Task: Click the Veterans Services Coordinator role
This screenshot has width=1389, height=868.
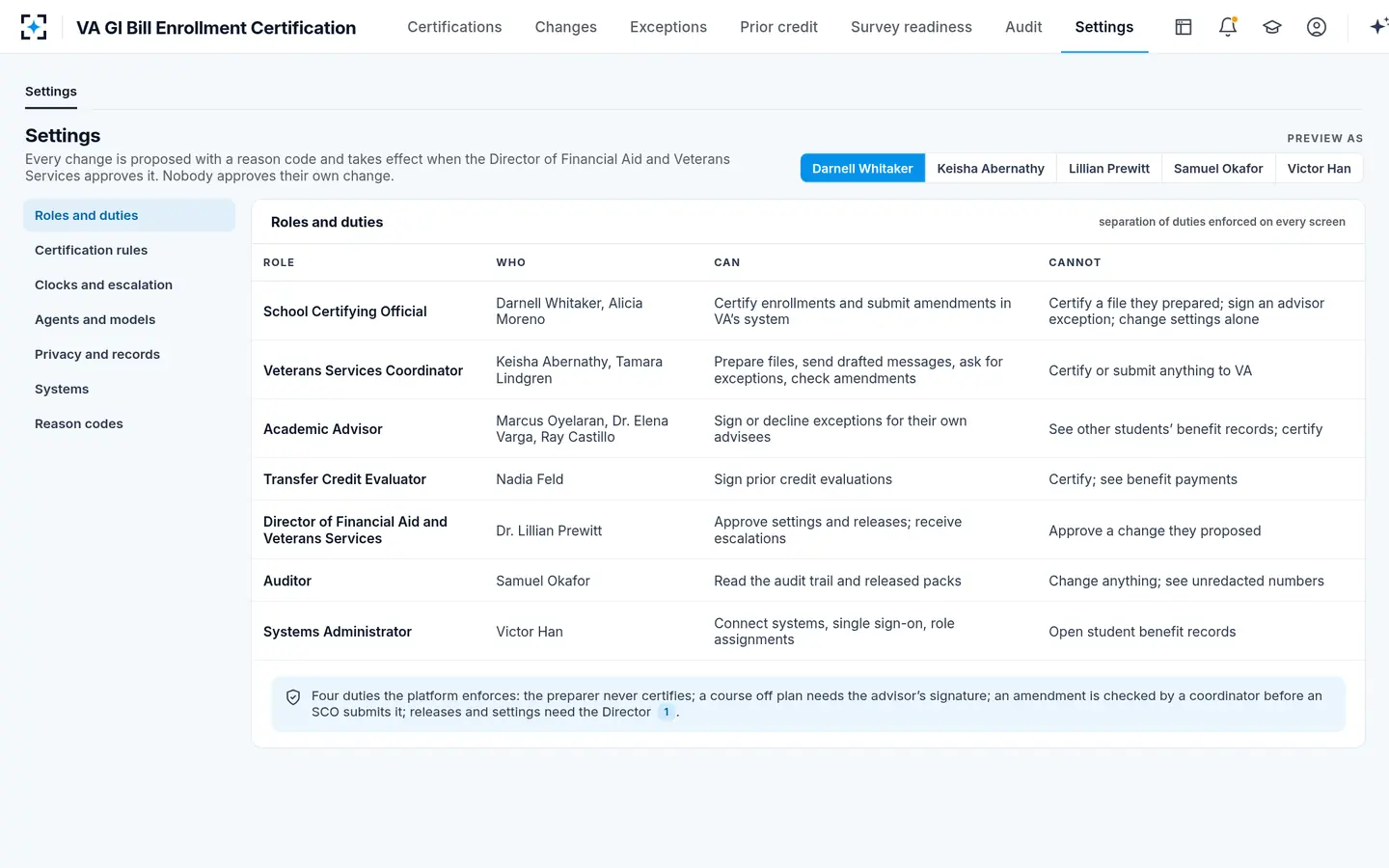Action: point(363,370)
